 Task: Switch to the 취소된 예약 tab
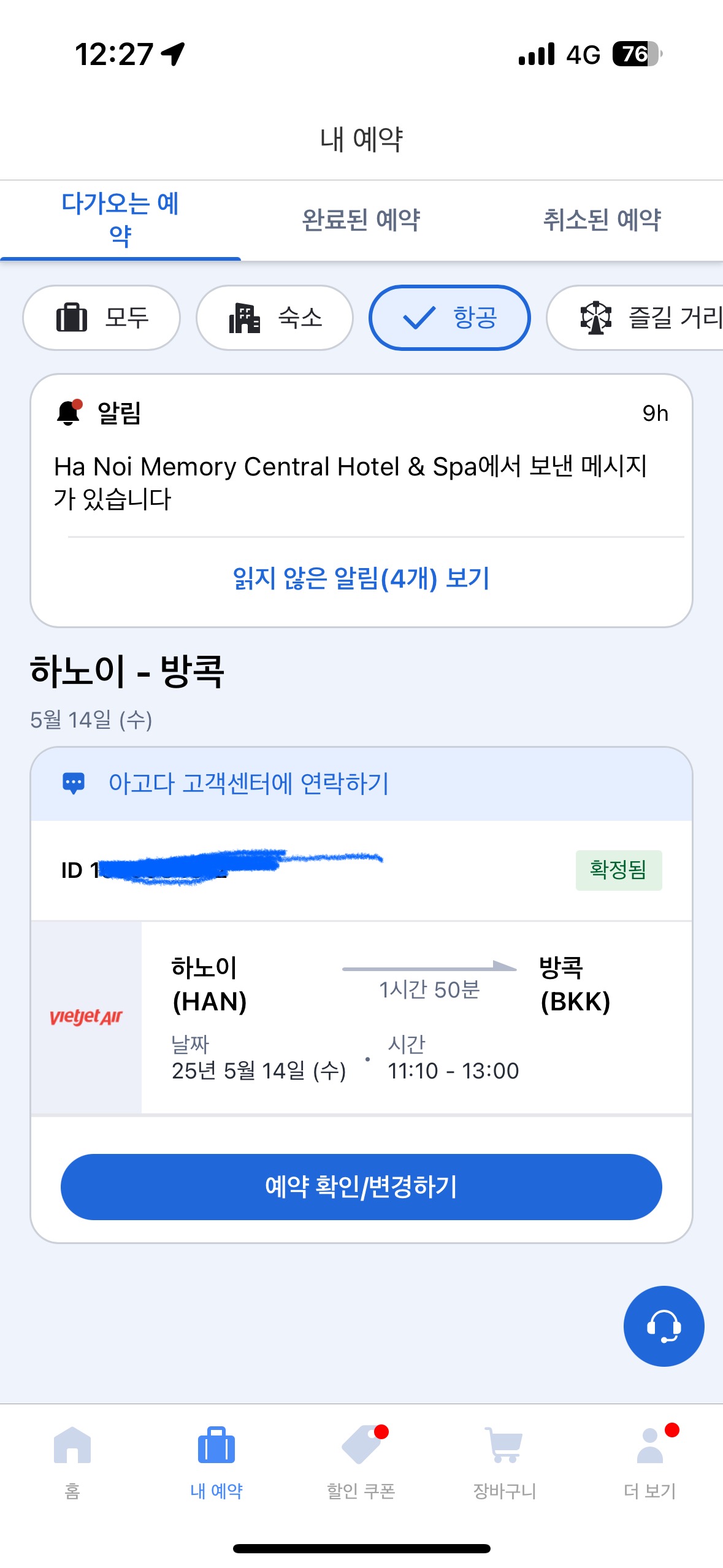coord(602,220)
